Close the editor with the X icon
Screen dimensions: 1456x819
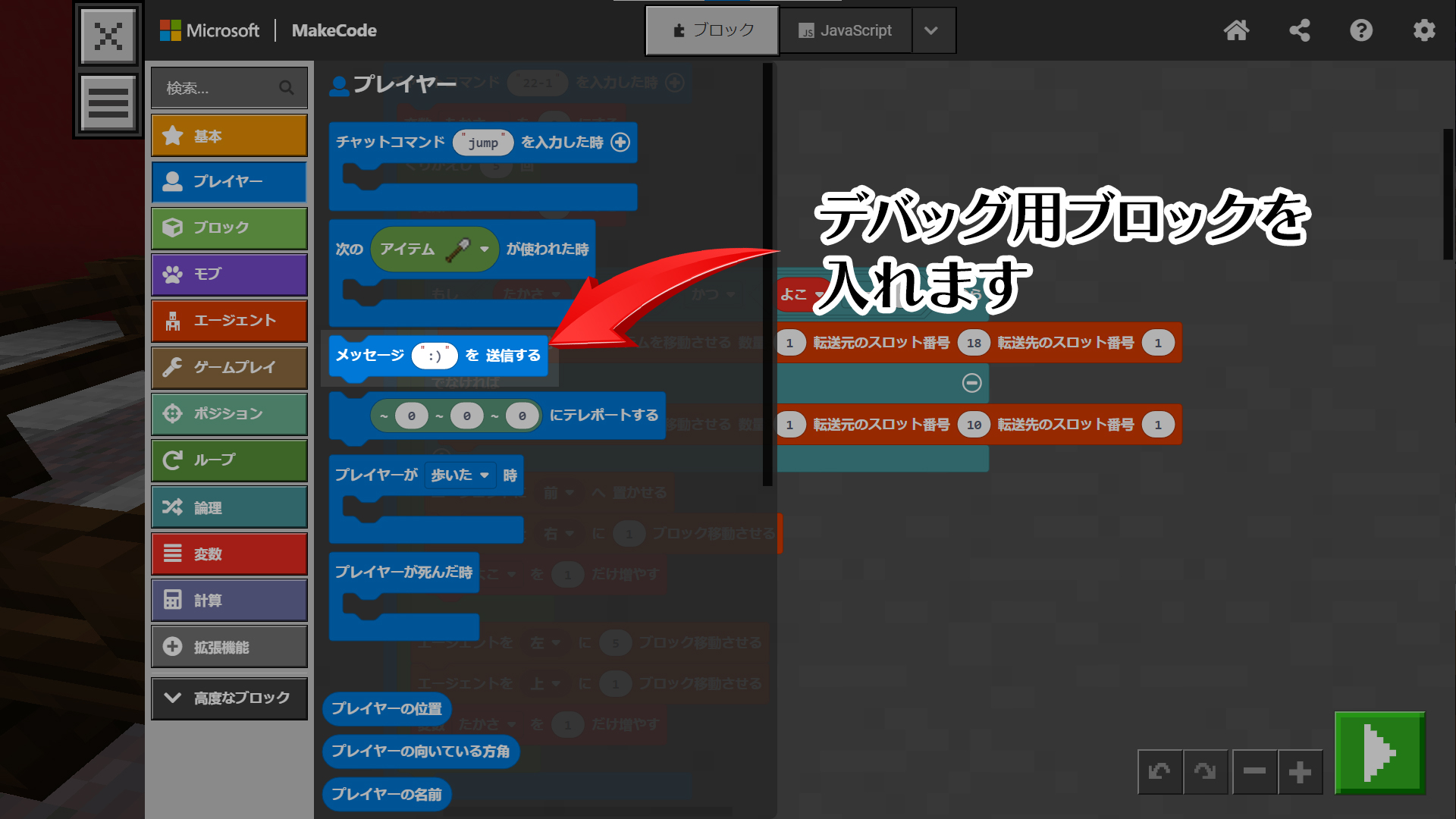coord(108,36)
